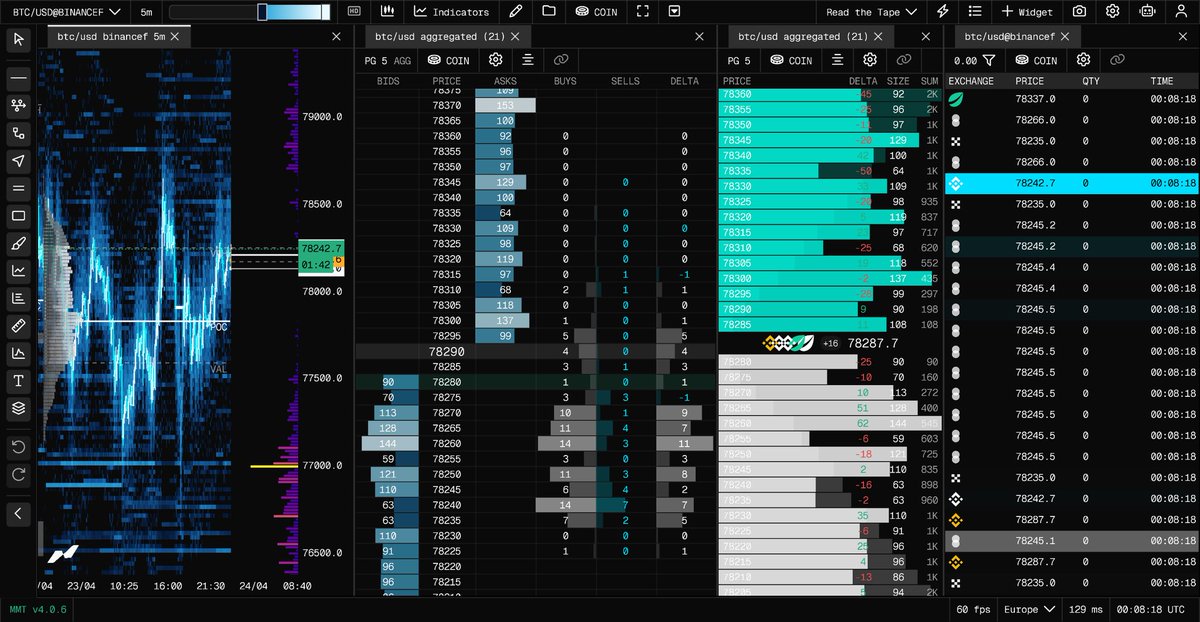
Task: Click the 78290 price row in ladder
Action: pos(535,352)
